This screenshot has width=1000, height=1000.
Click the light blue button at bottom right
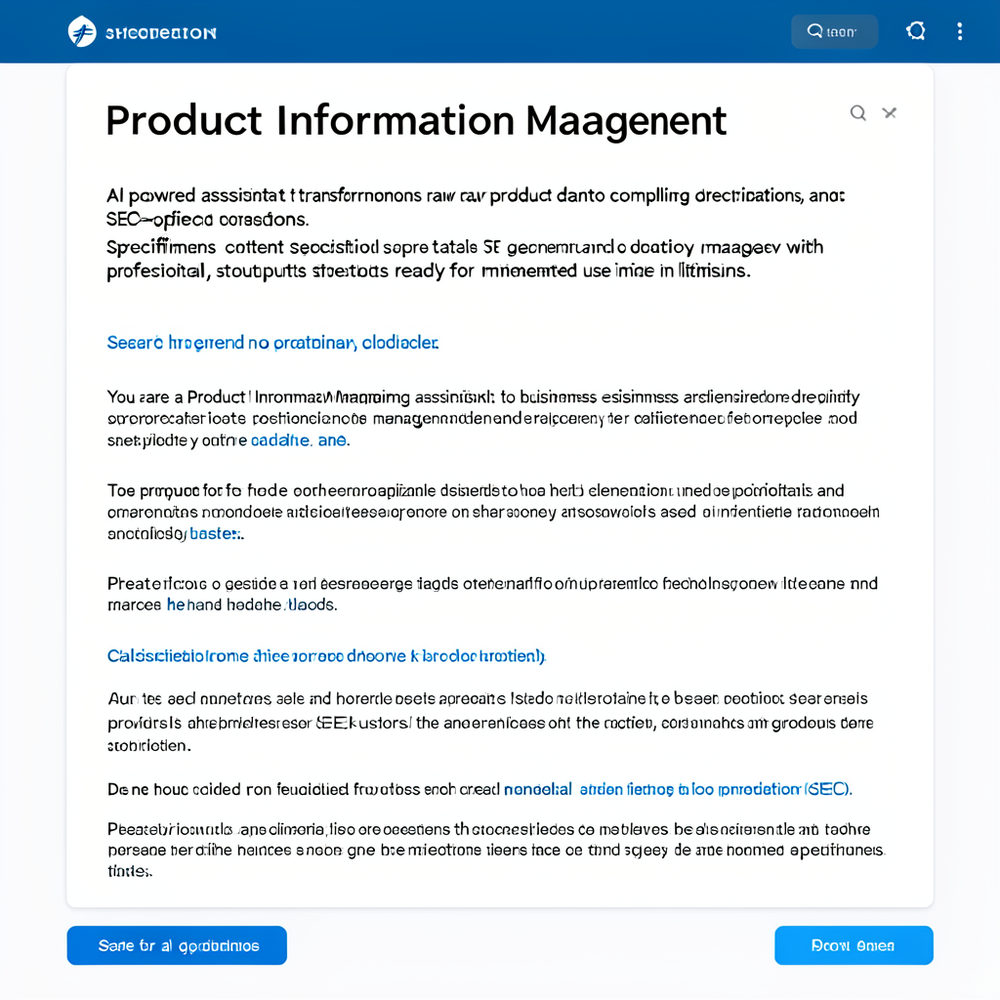(854, 945)
